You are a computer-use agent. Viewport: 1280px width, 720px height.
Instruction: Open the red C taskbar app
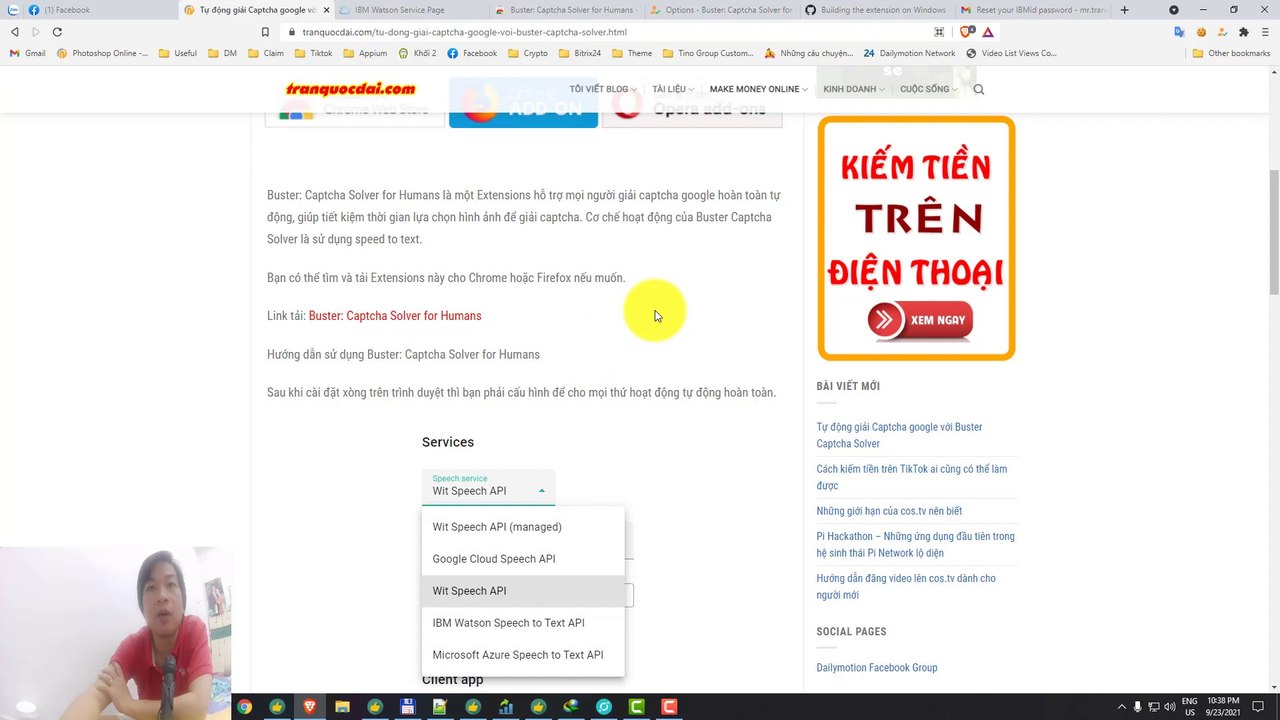[669, 707]
